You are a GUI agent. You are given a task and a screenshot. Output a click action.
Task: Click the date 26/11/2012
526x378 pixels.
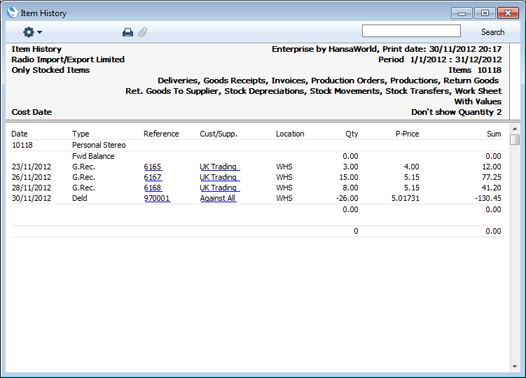click(x=32, y=177)
